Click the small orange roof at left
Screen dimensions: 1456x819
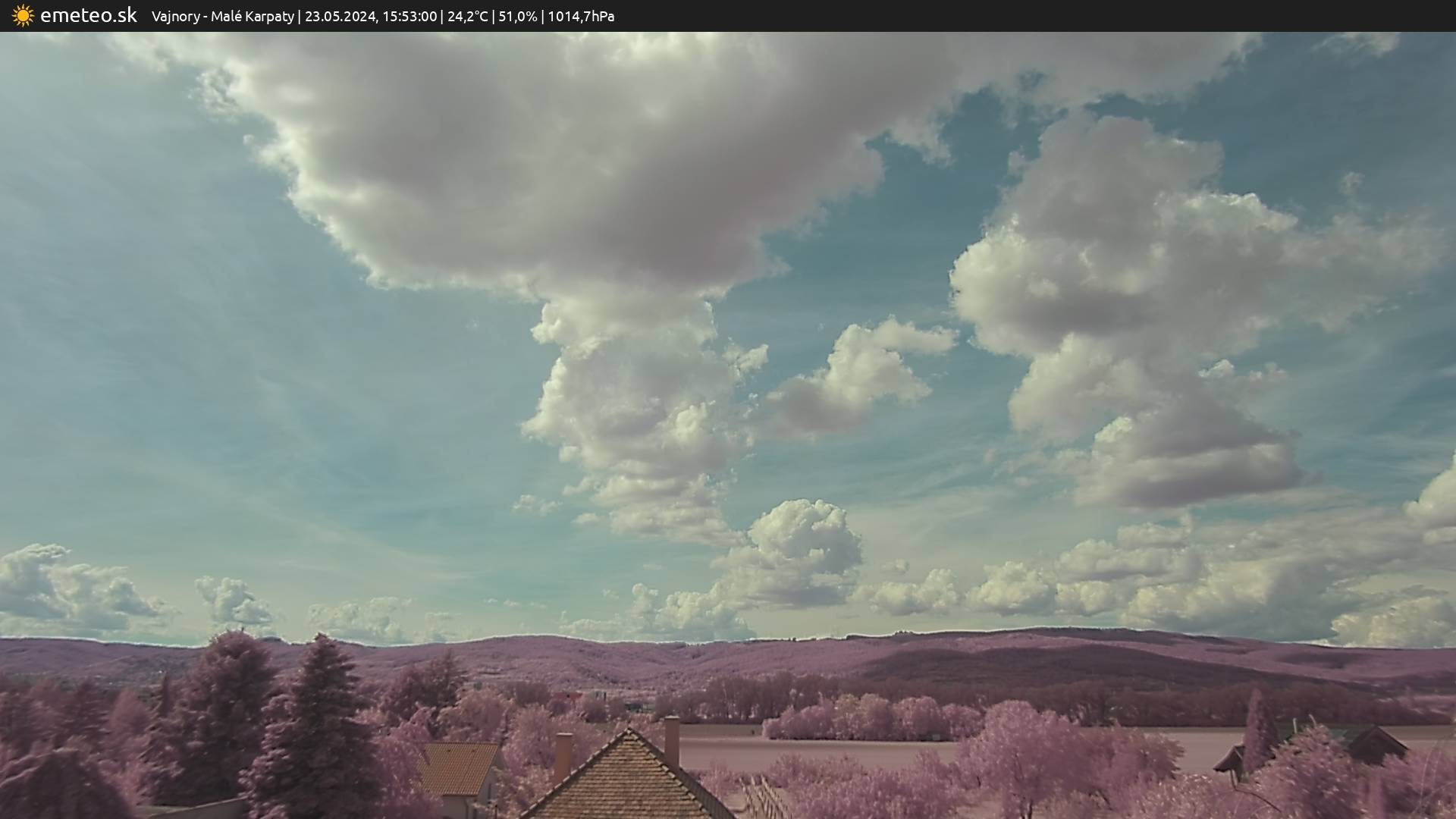tap(457, 767)
